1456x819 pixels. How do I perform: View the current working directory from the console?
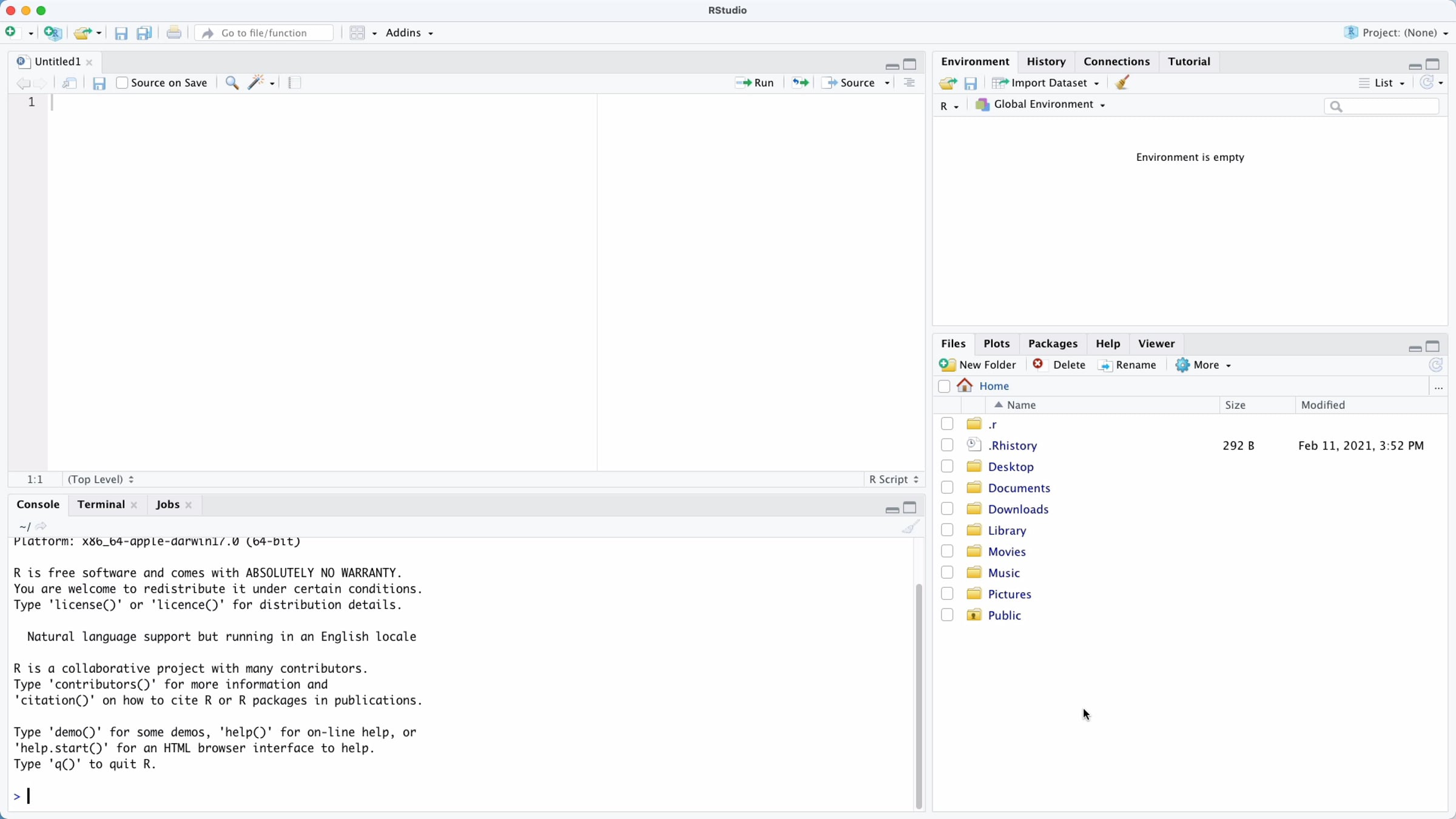(x=41, y=526)
